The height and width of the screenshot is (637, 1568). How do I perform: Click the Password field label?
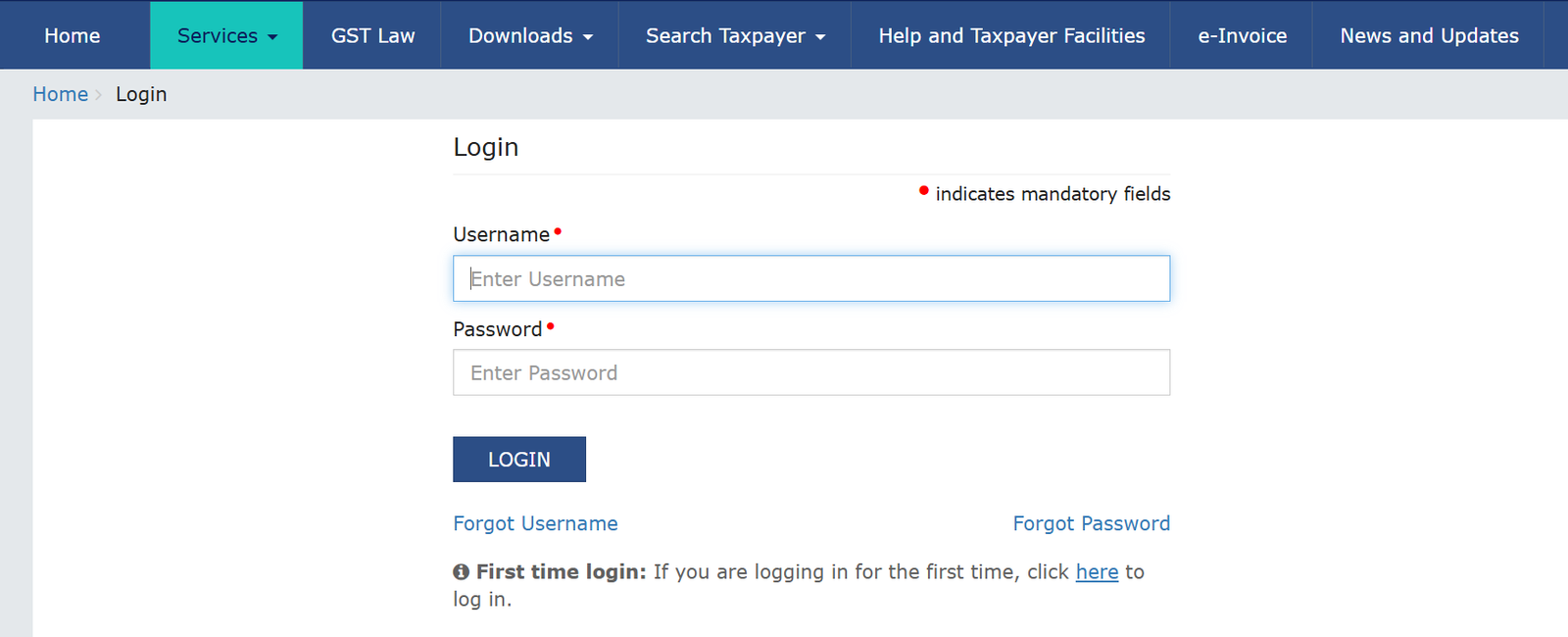(x=497, y=330)
